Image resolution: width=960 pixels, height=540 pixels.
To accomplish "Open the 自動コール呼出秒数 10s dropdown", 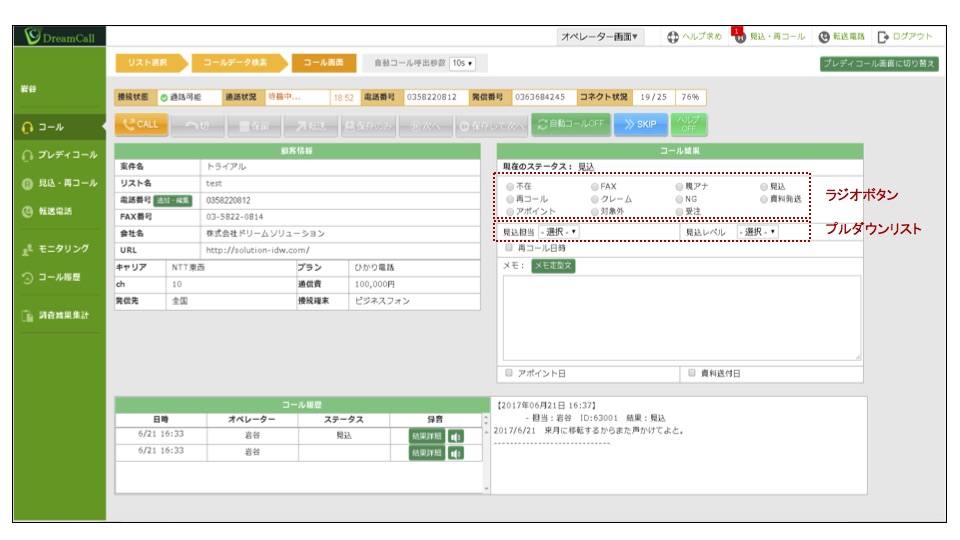I will [462, 63].
